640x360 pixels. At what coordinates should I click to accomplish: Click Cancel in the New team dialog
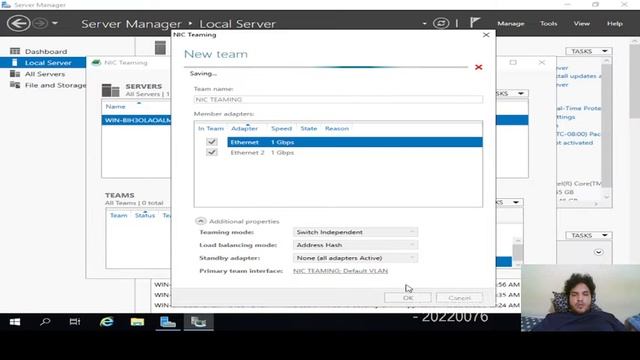(x=459, y=298)
